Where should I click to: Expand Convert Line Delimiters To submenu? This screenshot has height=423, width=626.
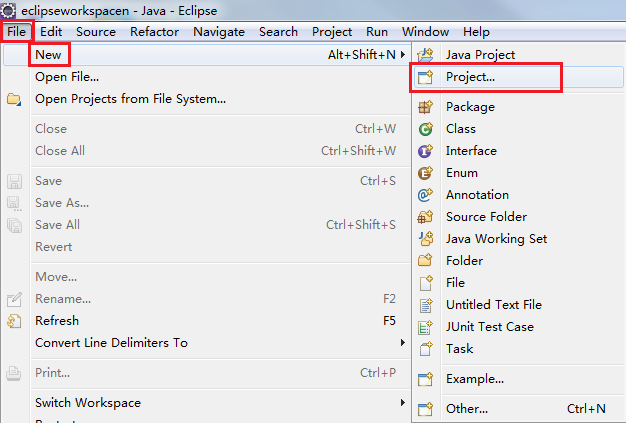pos(403,343)
